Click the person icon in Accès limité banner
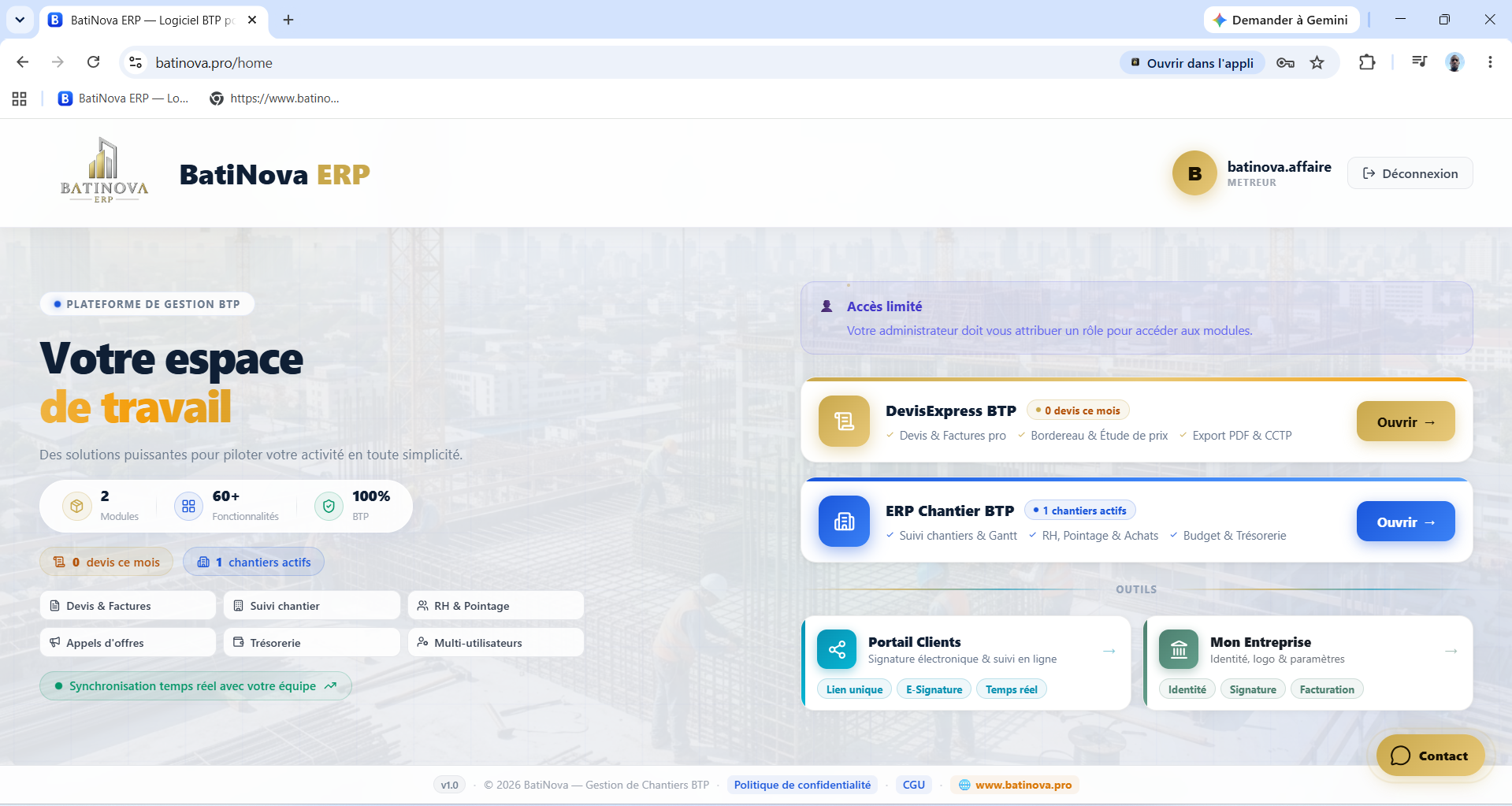The image size is (1512, 806). pos(827,306)
